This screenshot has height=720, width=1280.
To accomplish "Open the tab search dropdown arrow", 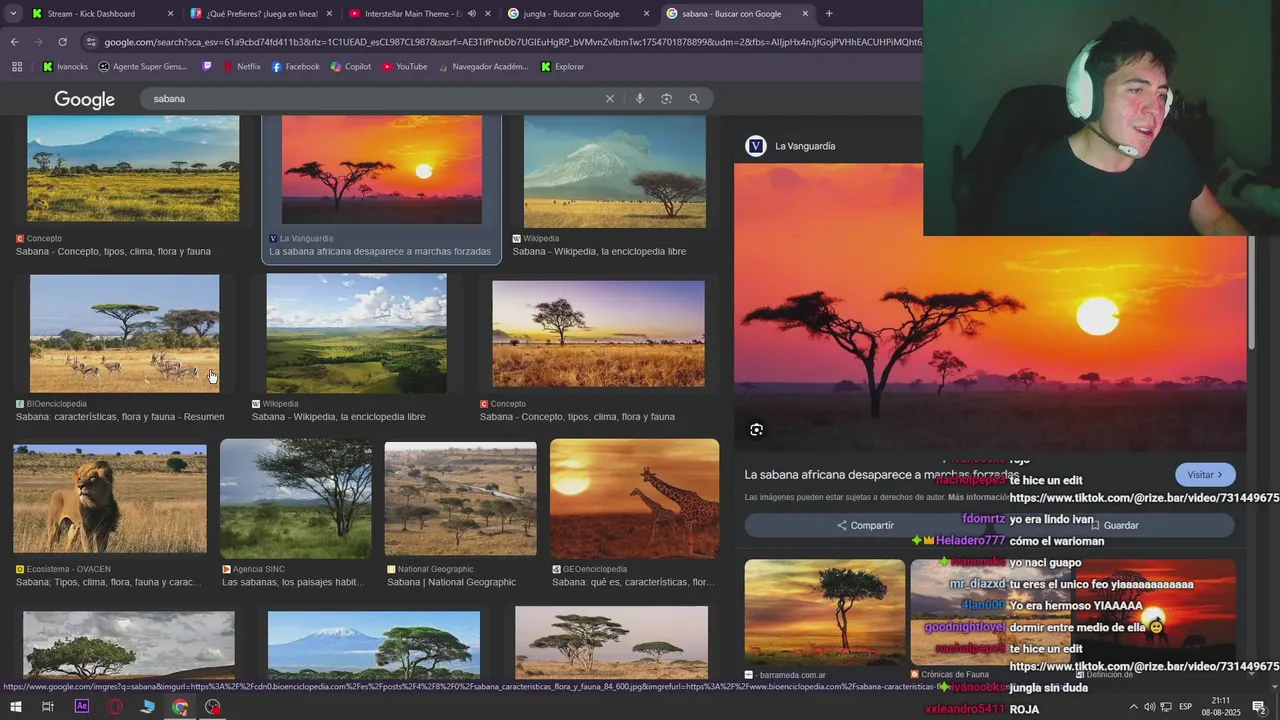I will (x=13, y=14).
